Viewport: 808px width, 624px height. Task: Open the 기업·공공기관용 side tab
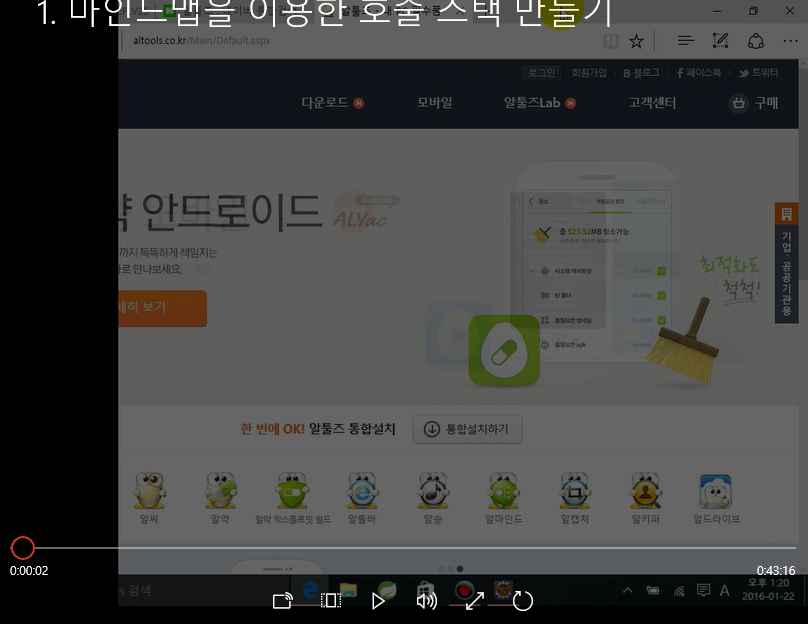(x=786, y=263)
